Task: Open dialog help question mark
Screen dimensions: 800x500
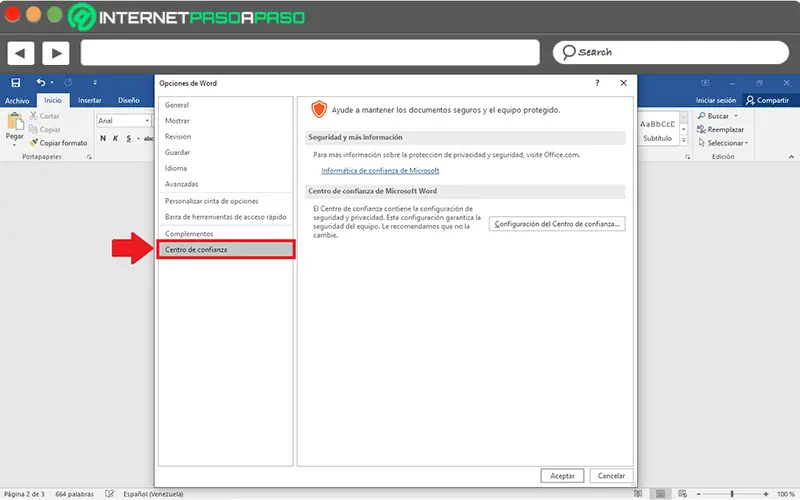Action: coord(597,83)
